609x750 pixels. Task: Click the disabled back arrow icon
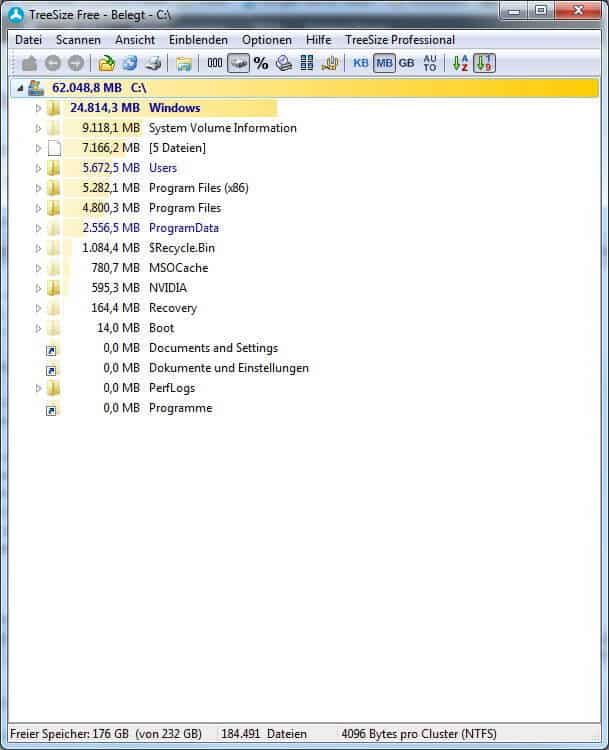pyautogui.click(x=53, y=63)
